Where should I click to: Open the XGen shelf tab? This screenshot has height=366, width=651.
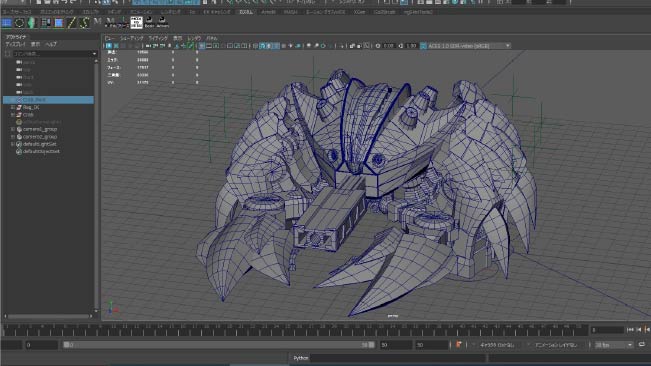click(x=360, y=12)
